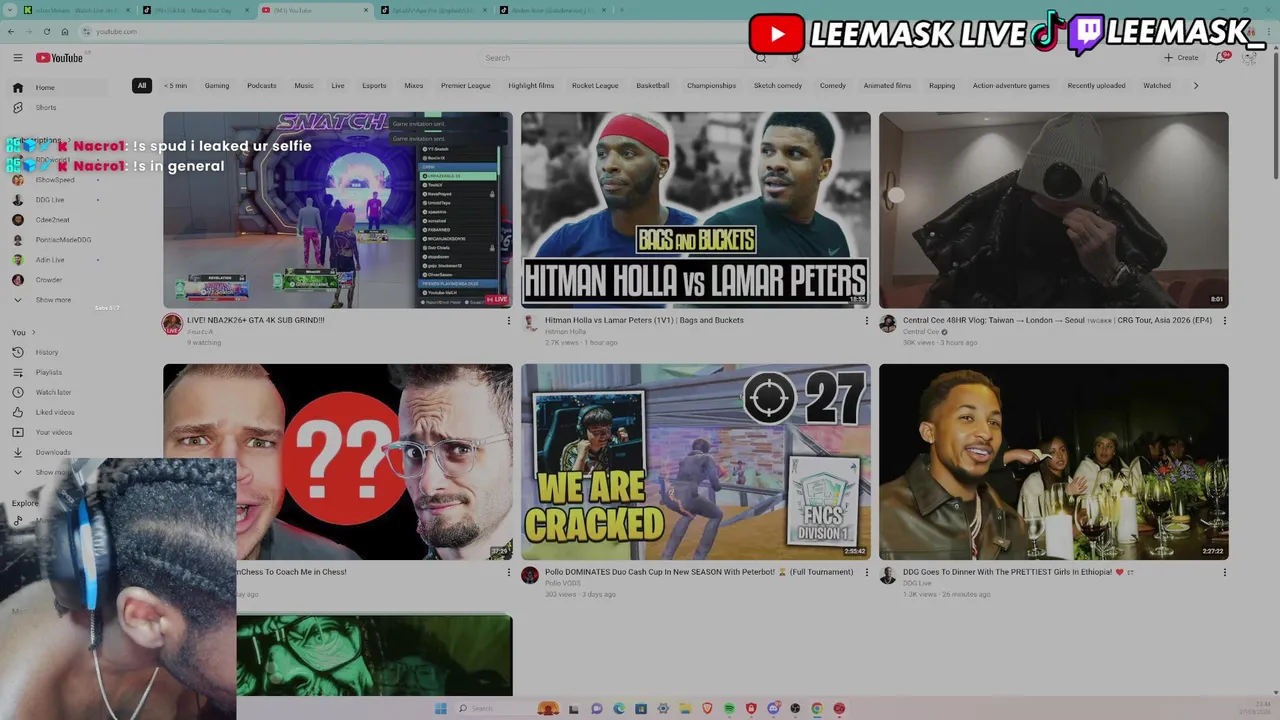Open more options for DDG dinner video

click(x=1224, y=573)
